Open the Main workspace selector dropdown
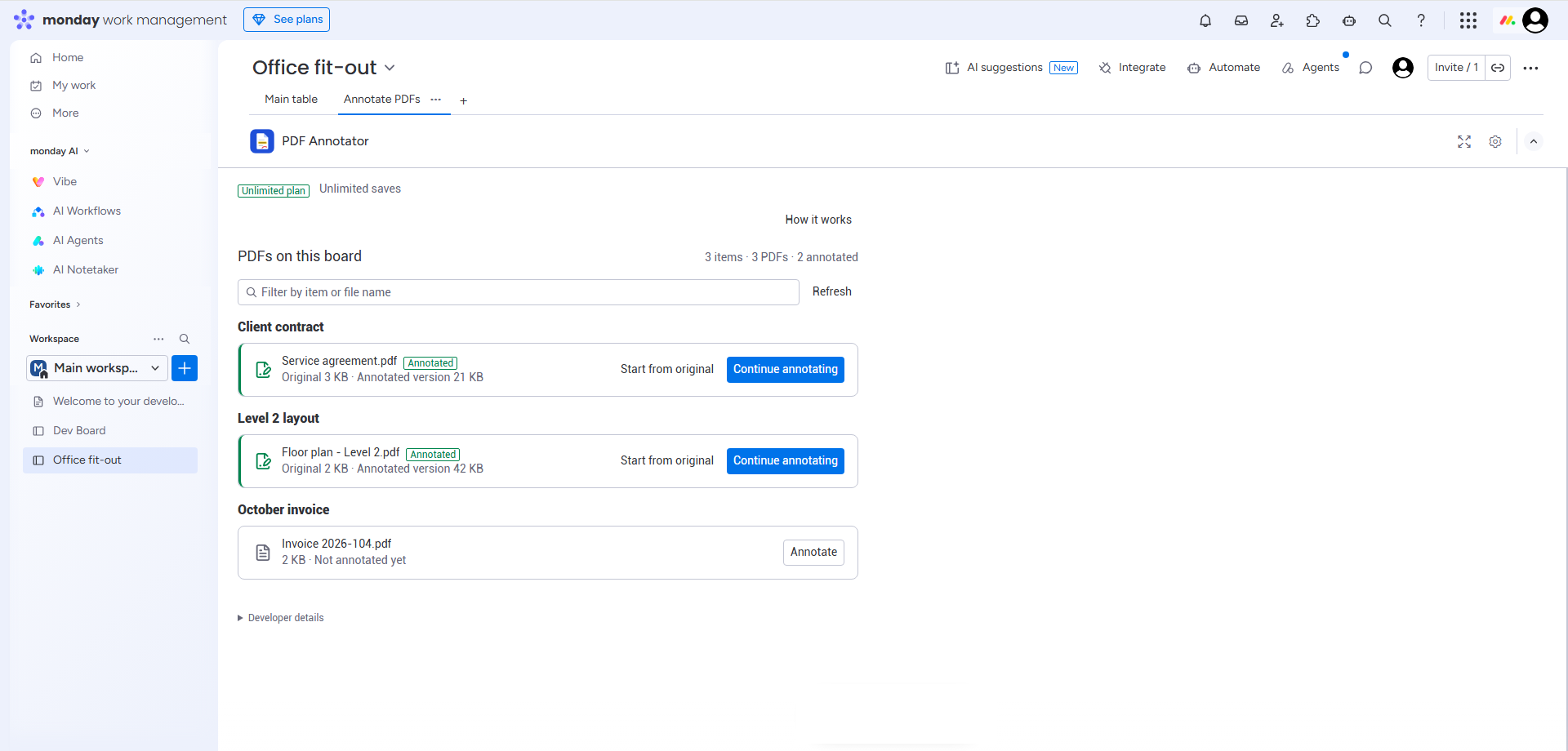The width and height of the screenshot is (1568, 751). (x=97, y=368)
